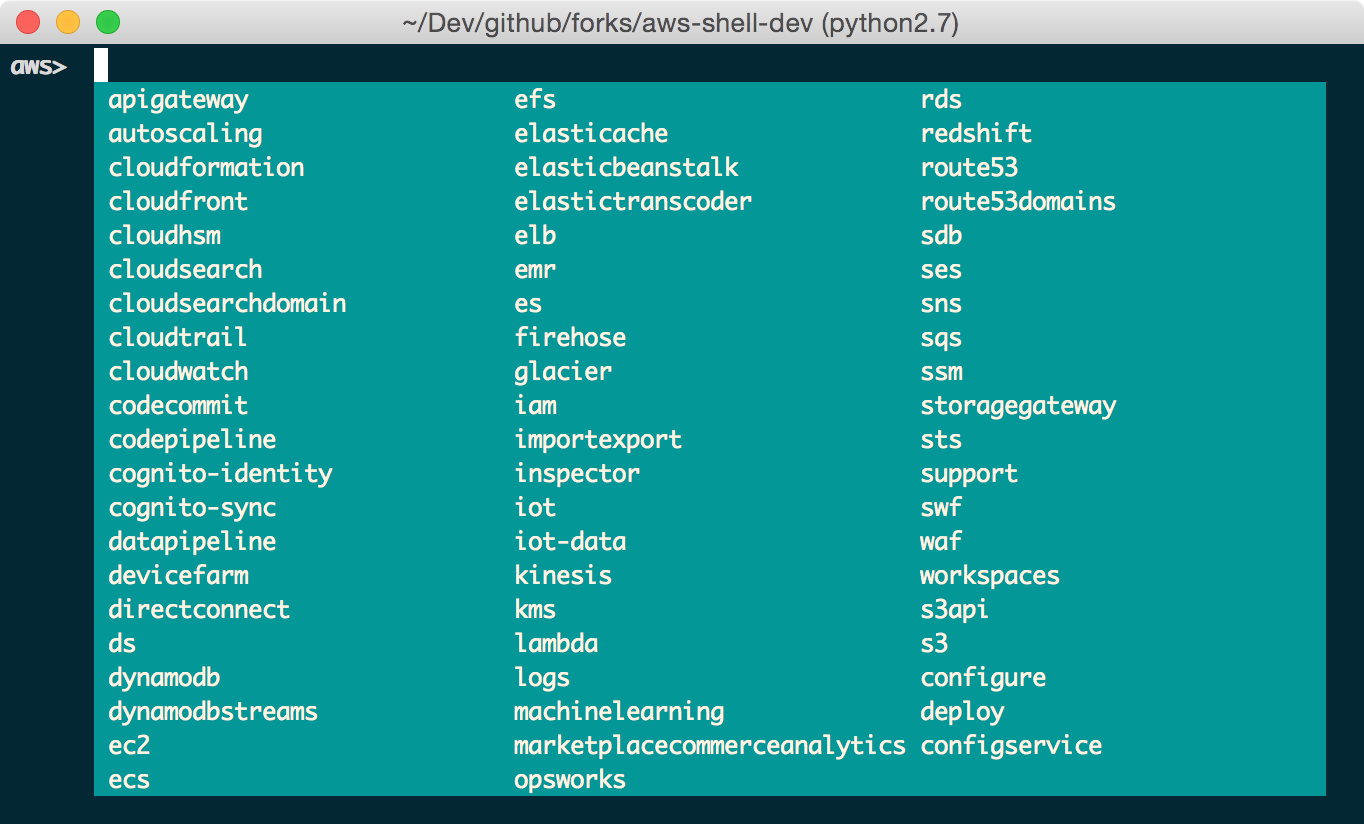Select marketplacecommerceanalytics entry
This screenshot has width=1364, height=824.
710,746
